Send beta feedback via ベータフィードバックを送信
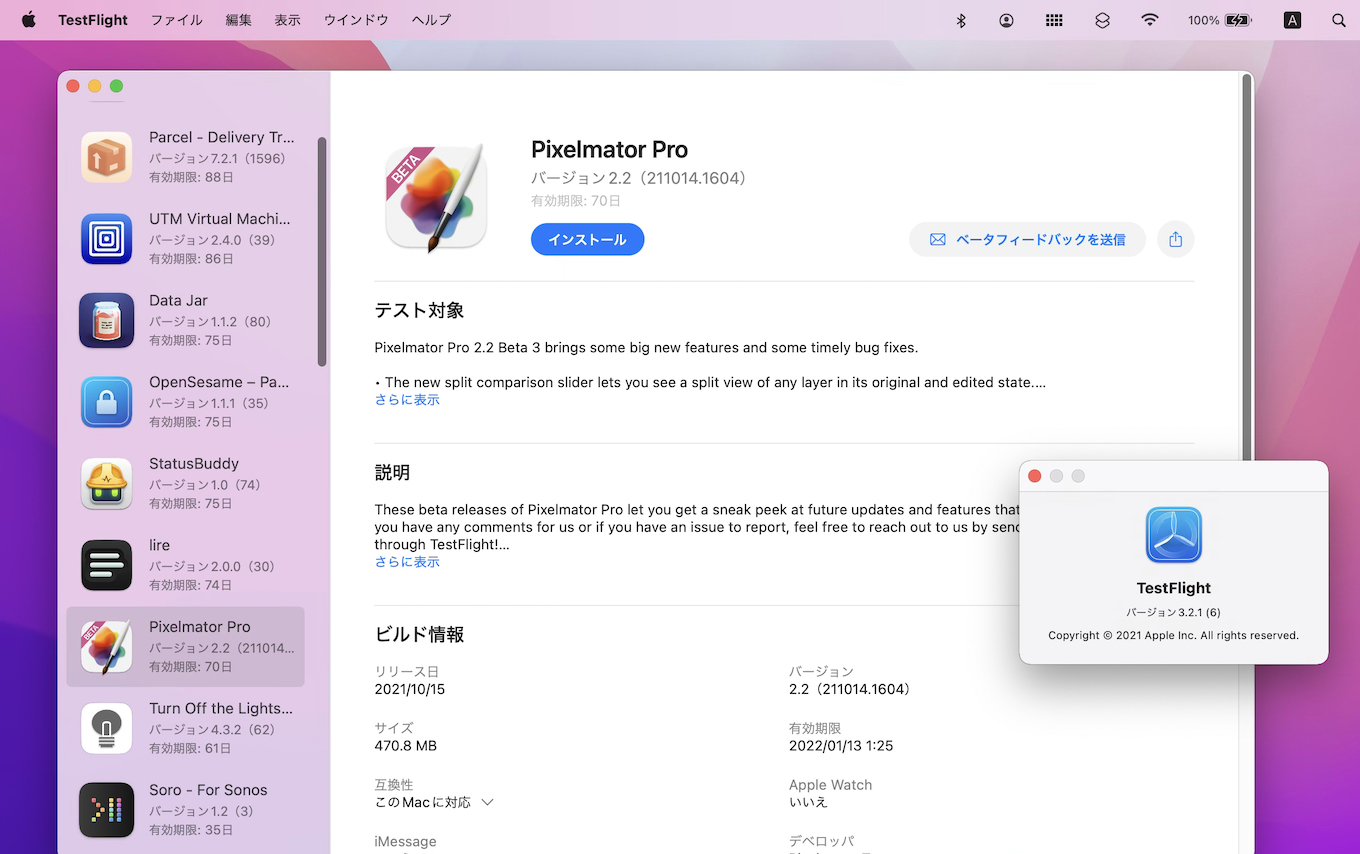1360x854 pixels. coord(1027,240)
